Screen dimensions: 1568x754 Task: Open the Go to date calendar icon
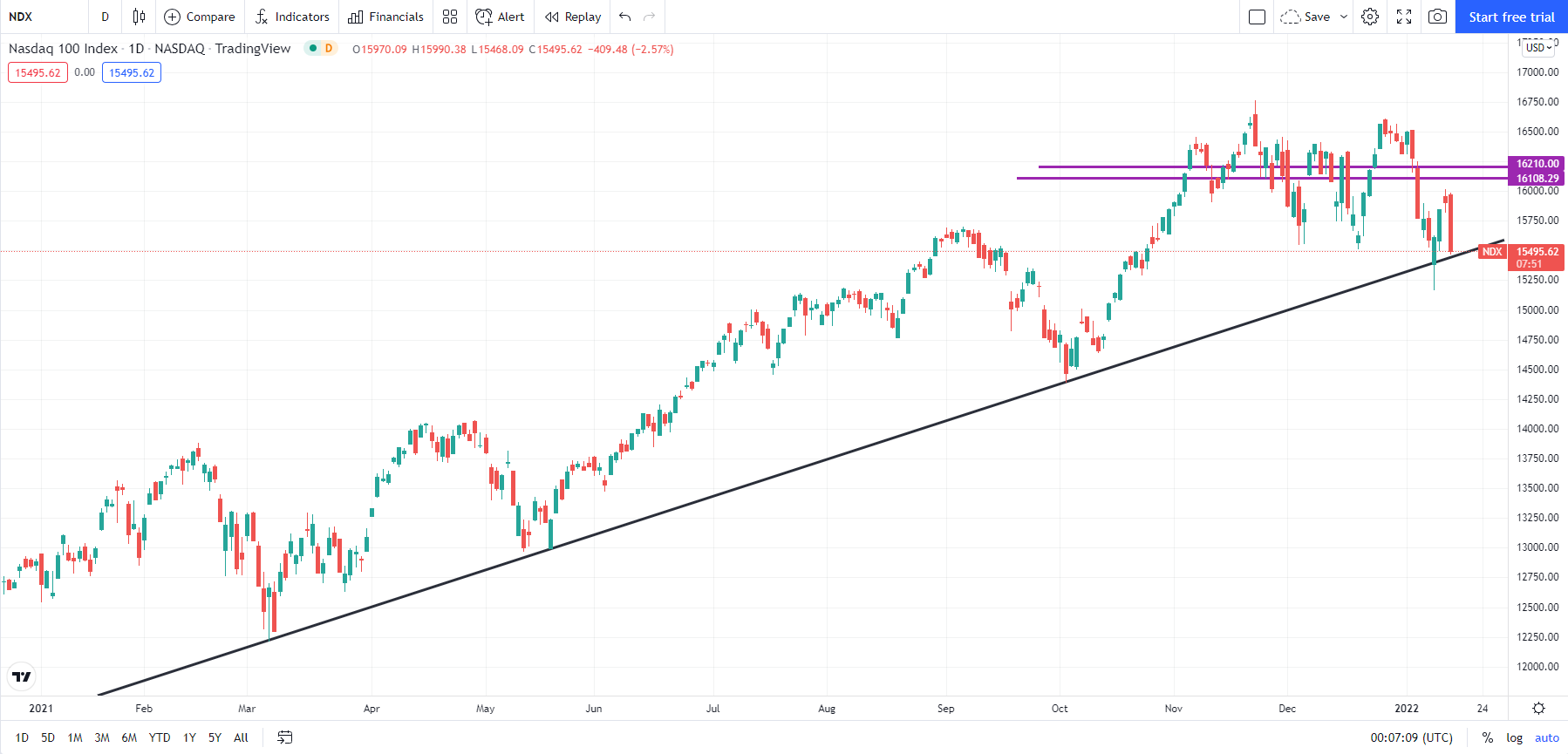(x=285, y=737)
